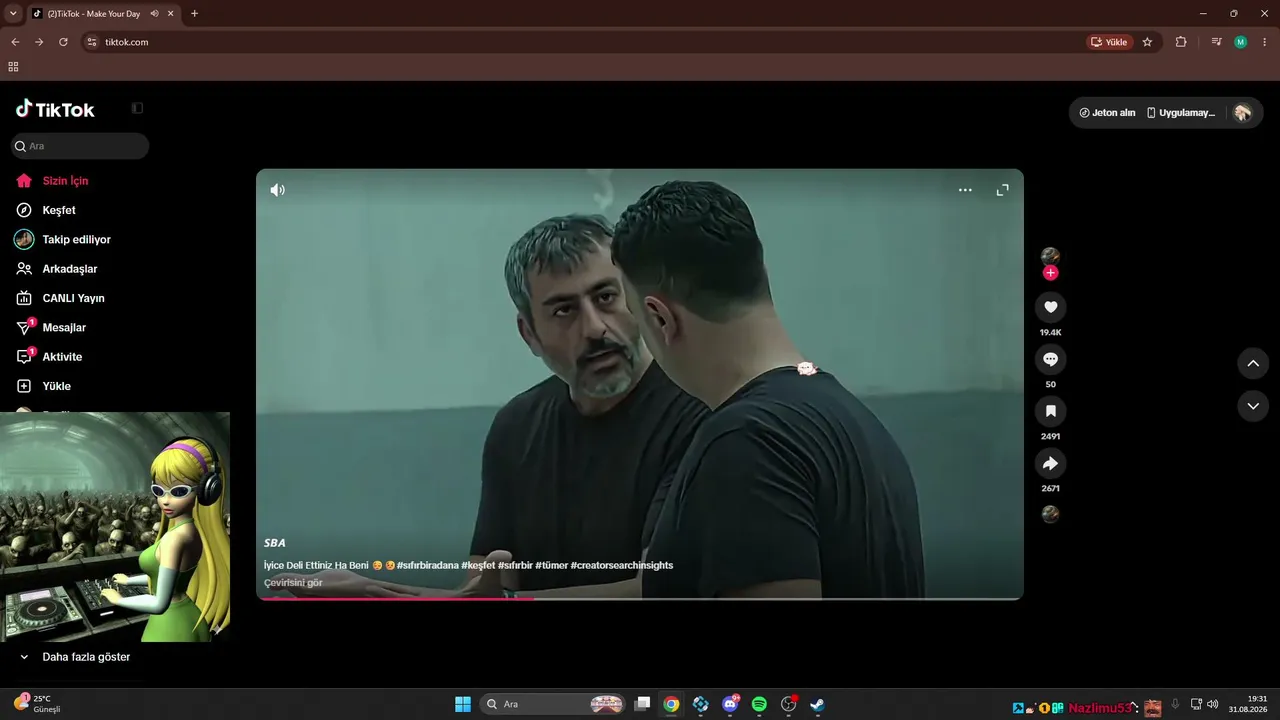
Task: Install the app via the Yükle chip
Action: coord(1109,42)
